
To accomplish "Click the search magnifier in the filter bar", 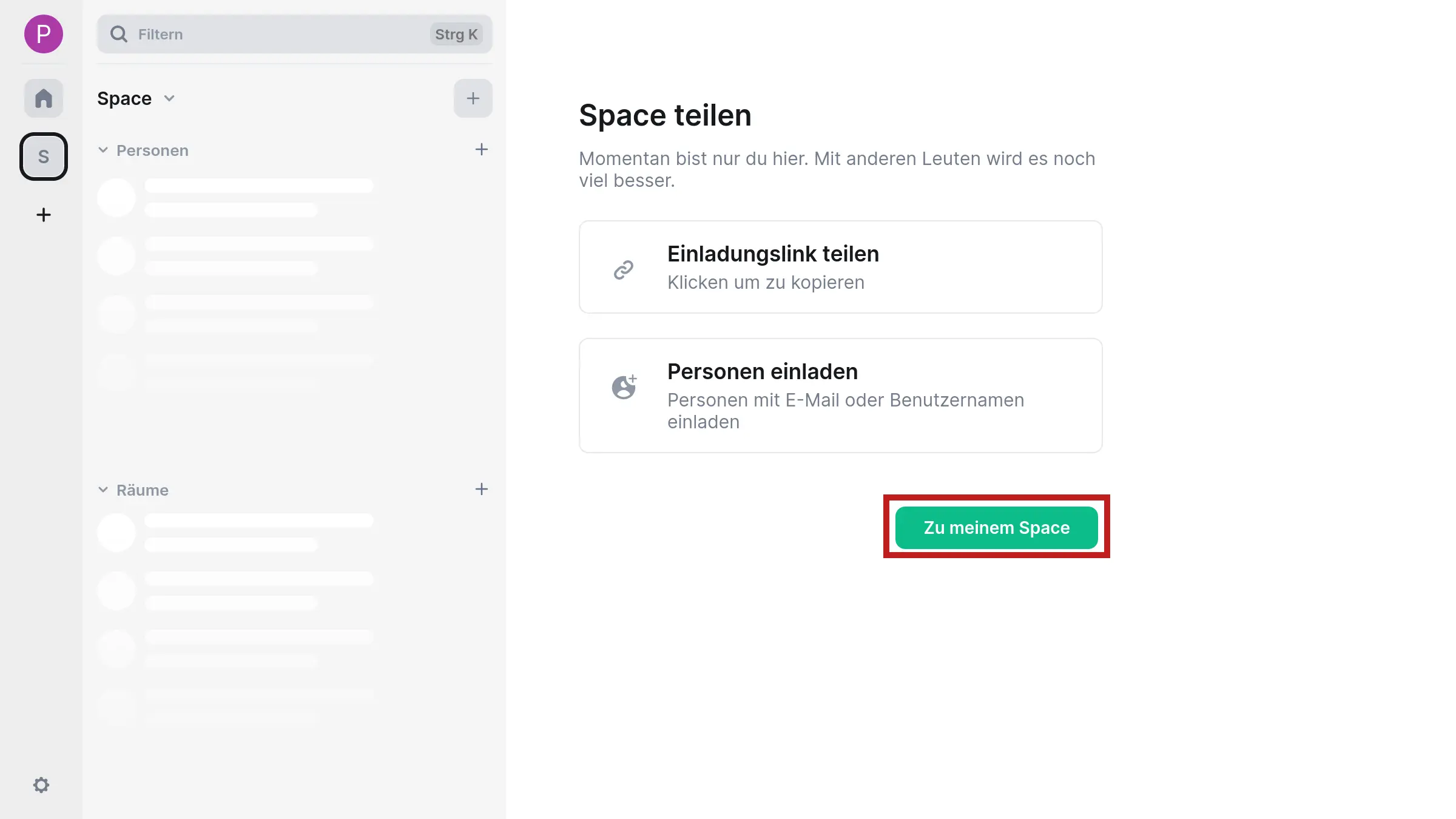I will (x=119, y=34).
